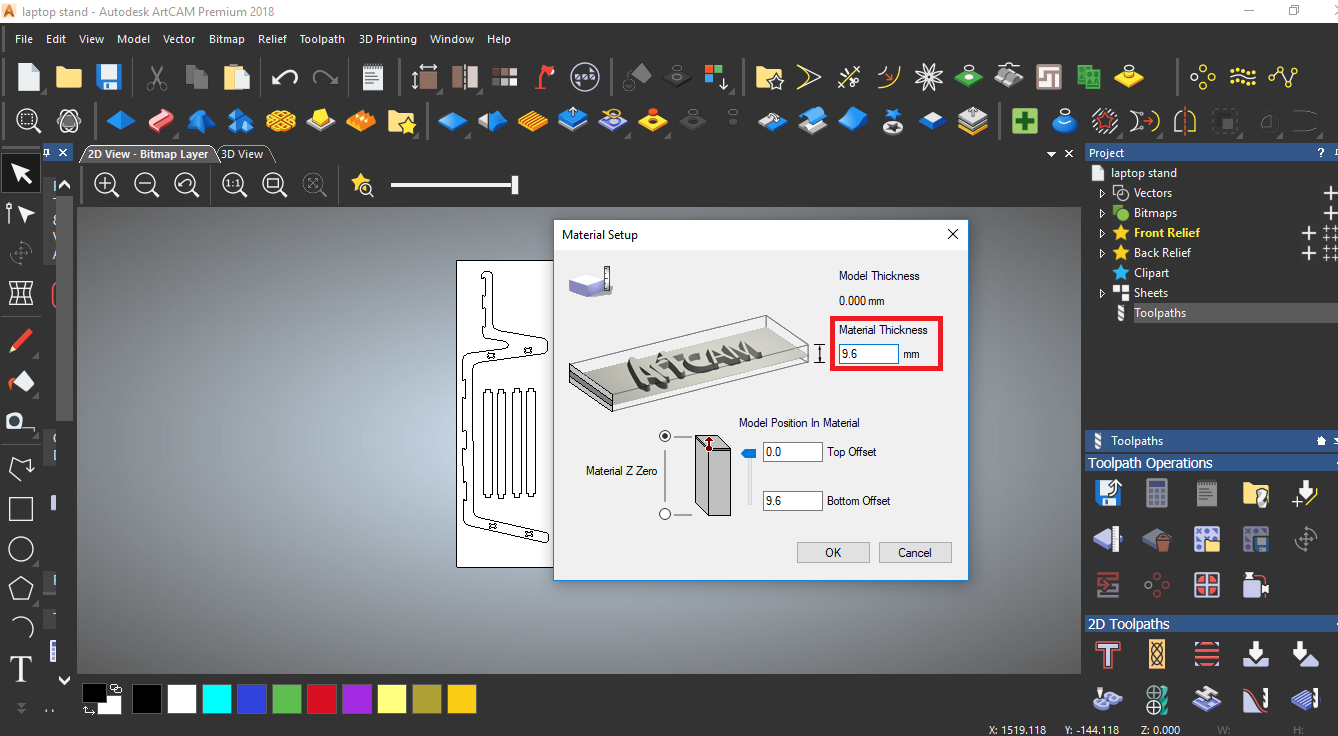Click the Cut scissors icon
Viewport: 1338px width, 736px height.
coord(157,77)
